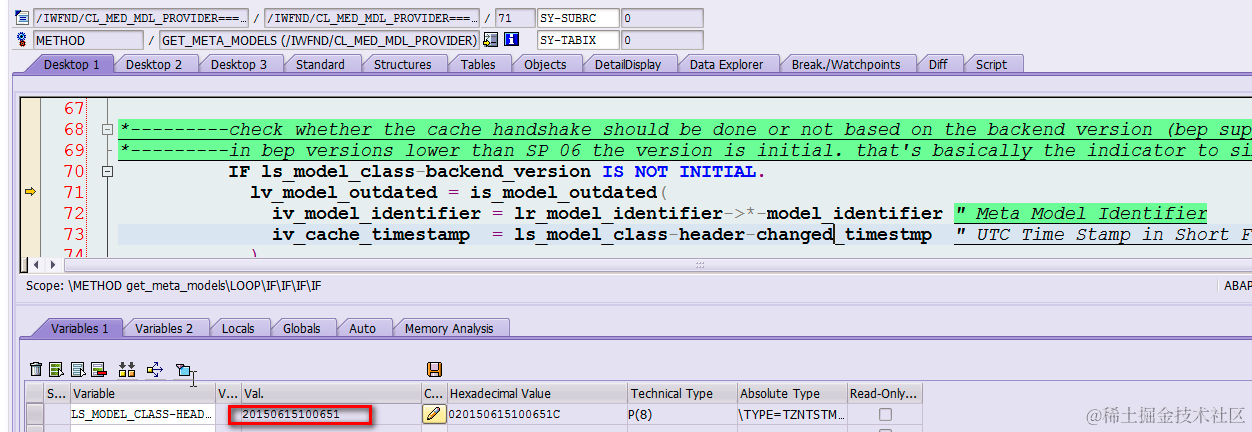The width and height of the screenshot is (1252, 432).
Task: Select the Variables 2 tab
Action: point(166,328)
